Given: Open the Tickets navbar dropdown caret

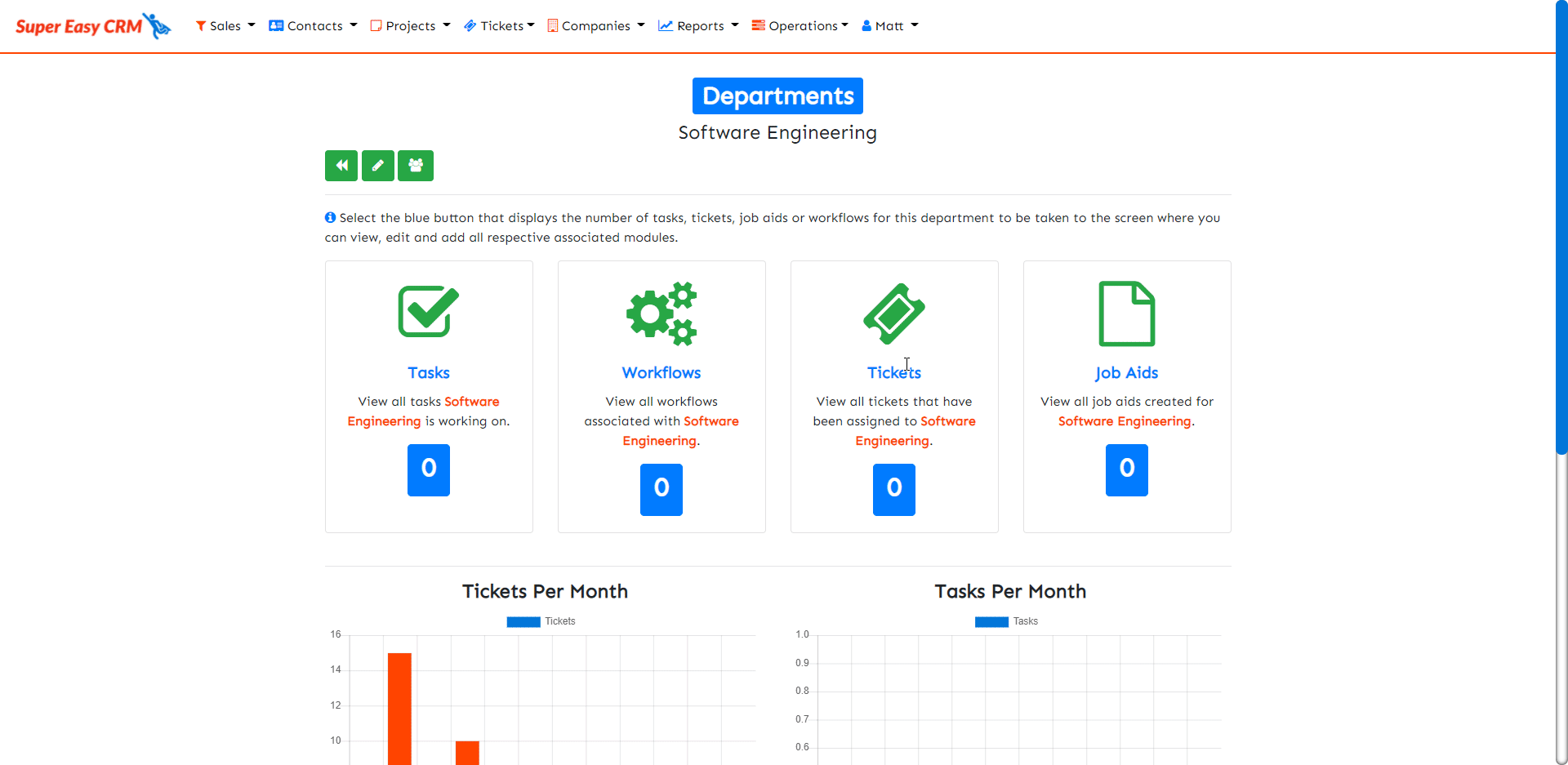Looking at the screenshot, I should pos(531,25).
